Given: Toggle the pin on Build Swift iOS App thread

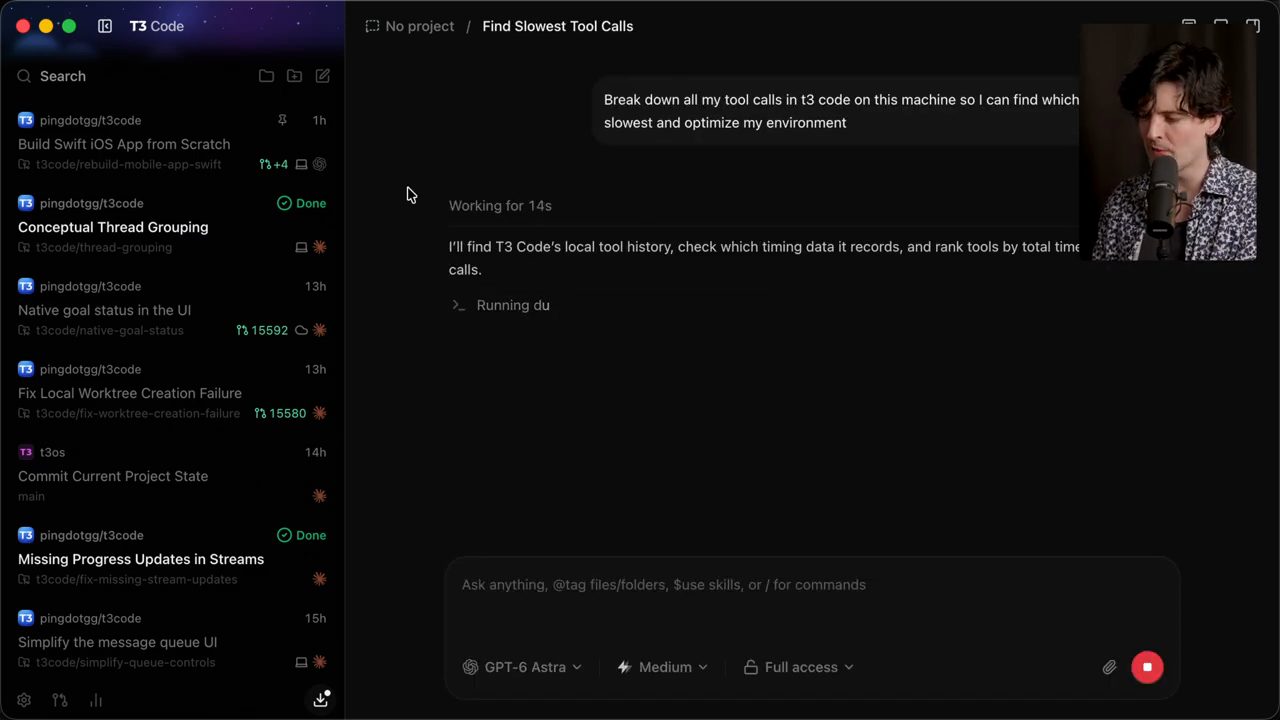Looking at the screenshot, I should tap(282, 120).
